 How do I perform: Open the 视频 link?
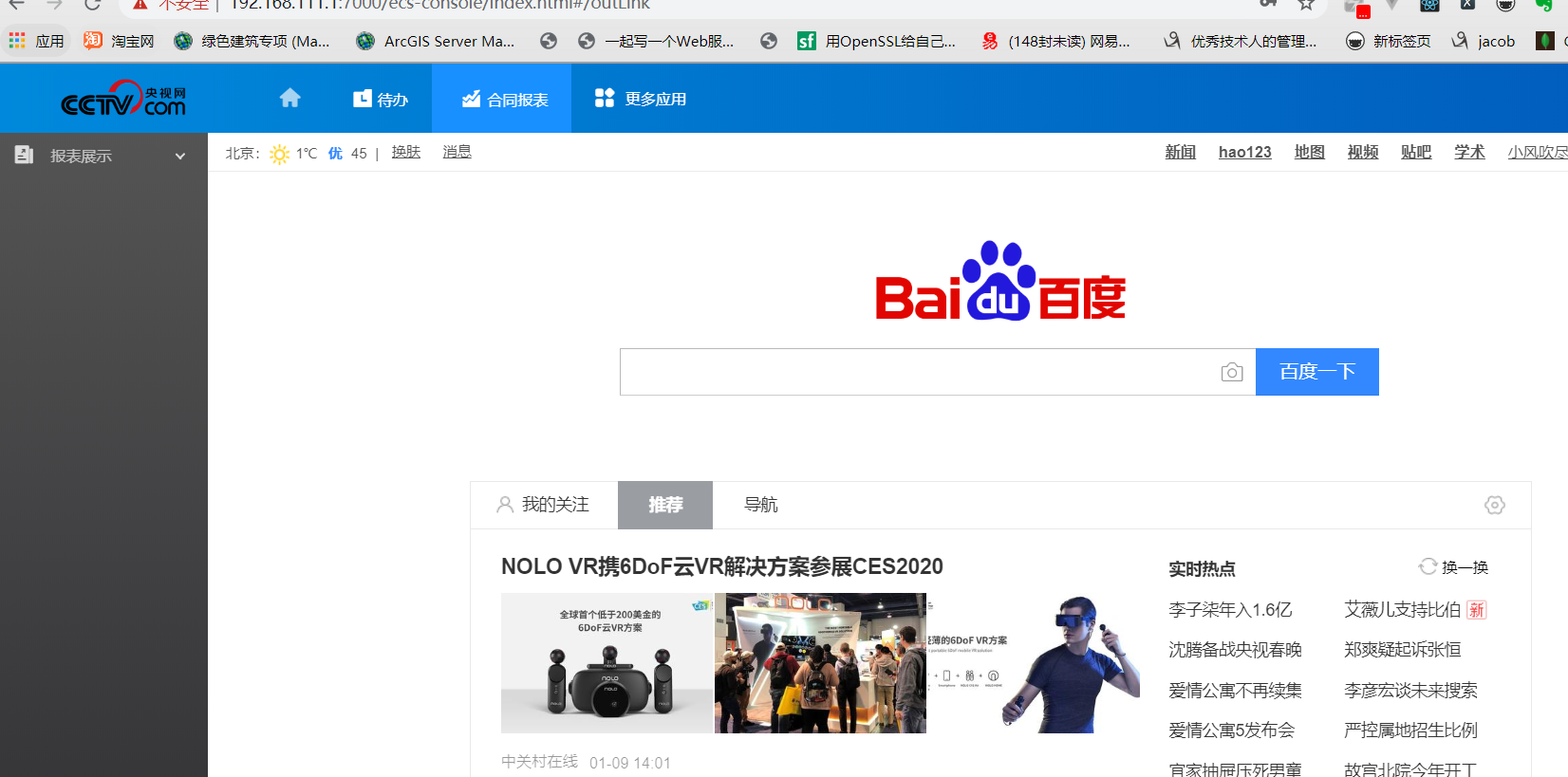point(1363,152)
